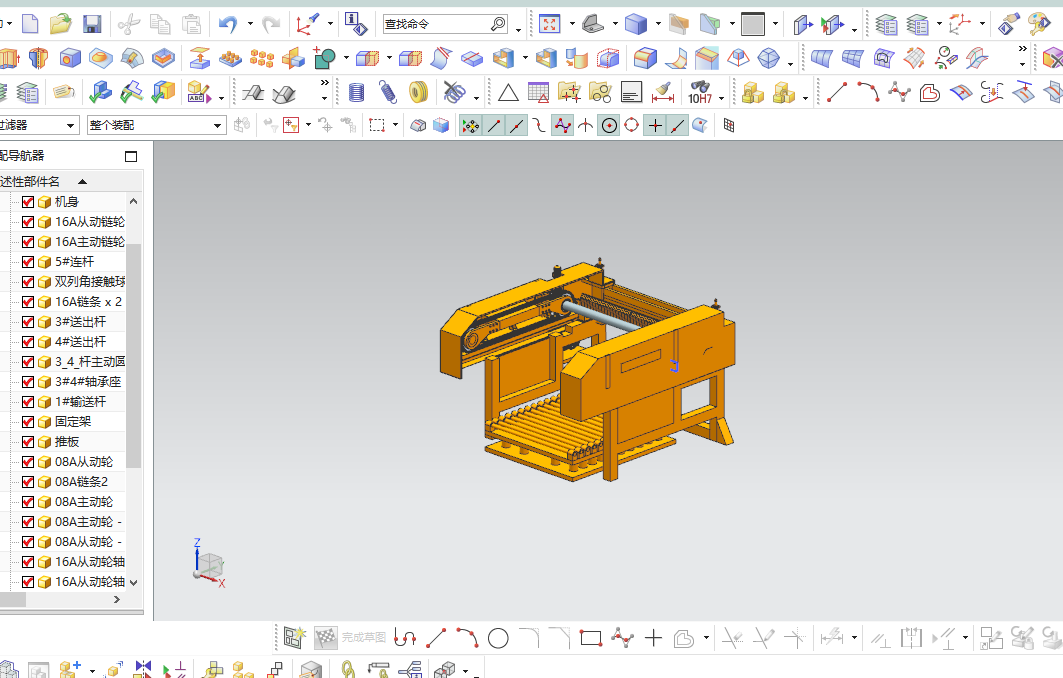Open dropdown next to Offset Curve tool

click(706, 638)
